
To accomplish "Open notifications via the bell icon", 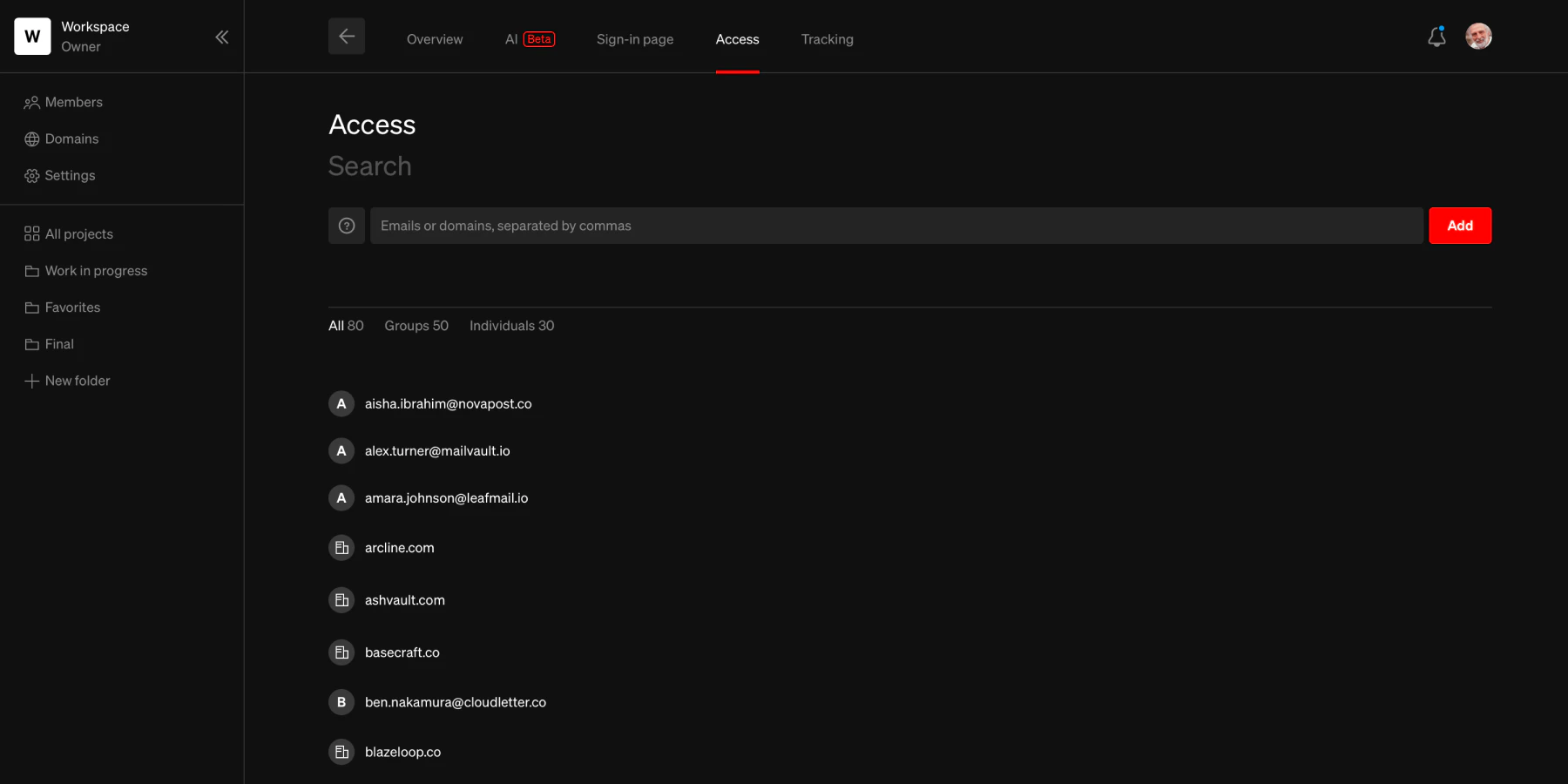I will (x=1436, y=37).
